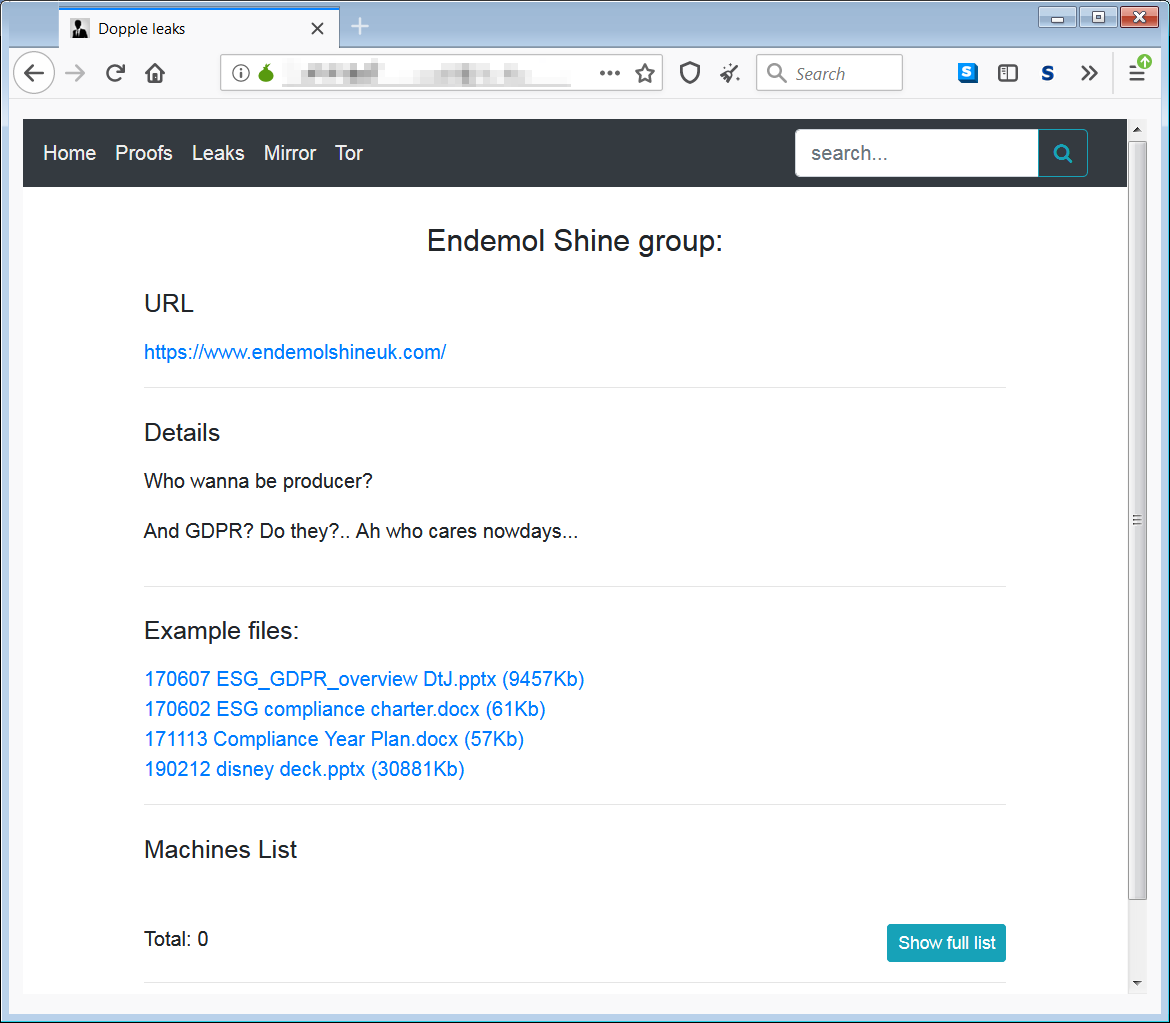
Task: Click the Machines List heading
Action: 220,849
